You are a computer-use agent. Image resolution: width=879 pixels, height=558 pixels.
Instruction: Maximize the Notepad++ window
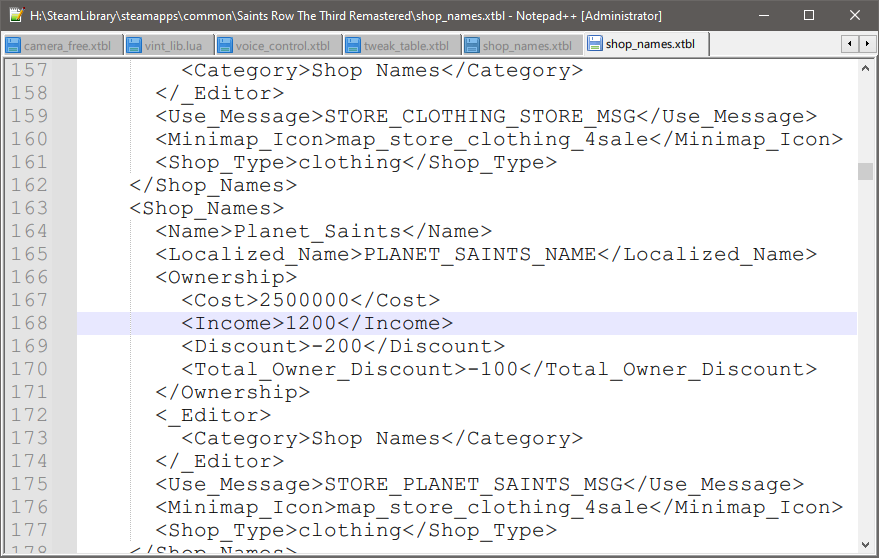coord(809,15)
